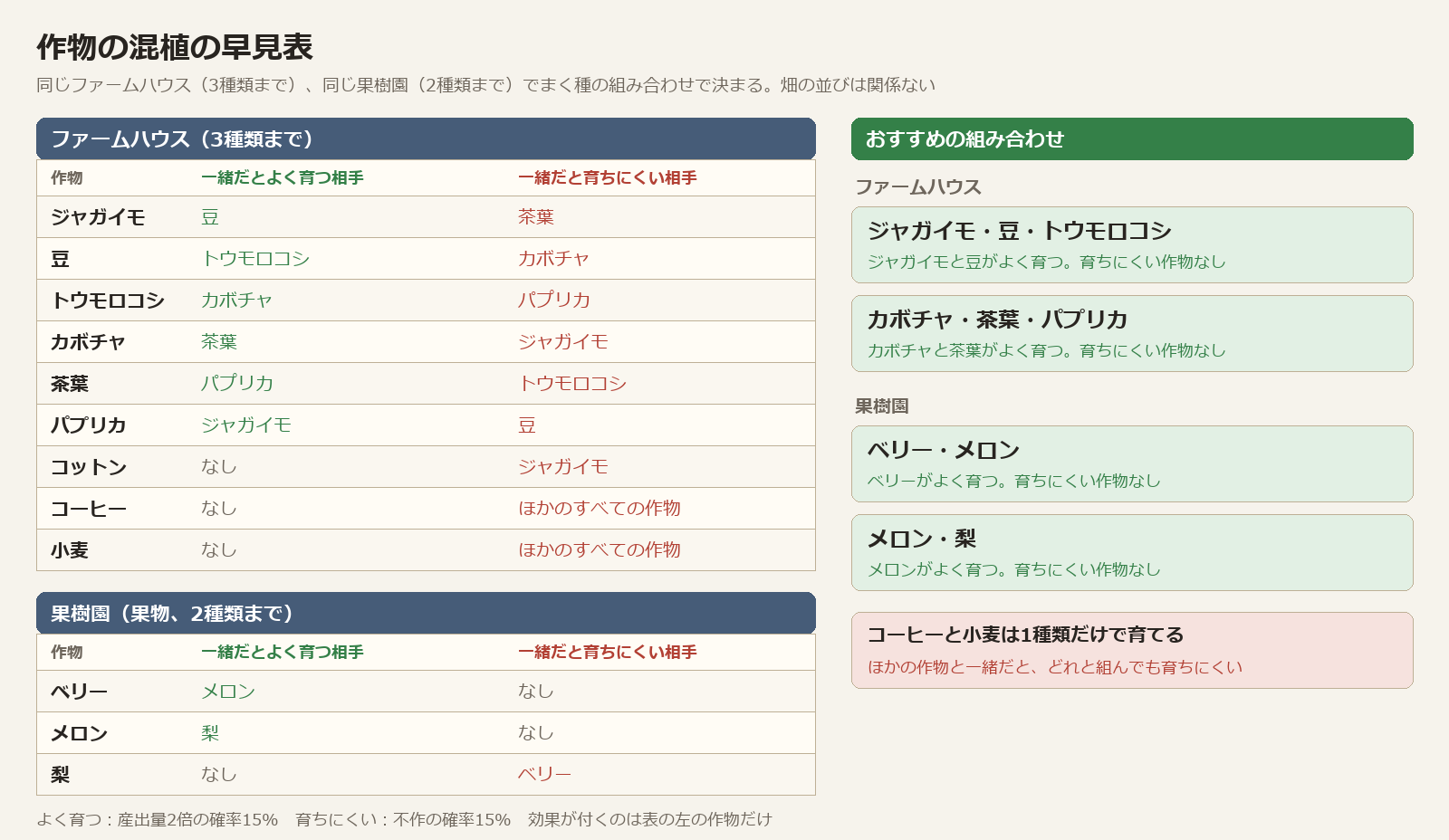Click green "ジャガイモ" in the パプリカ row
Image resolution: width=1449 pixels, height=840 pixels.
(246, 425)
